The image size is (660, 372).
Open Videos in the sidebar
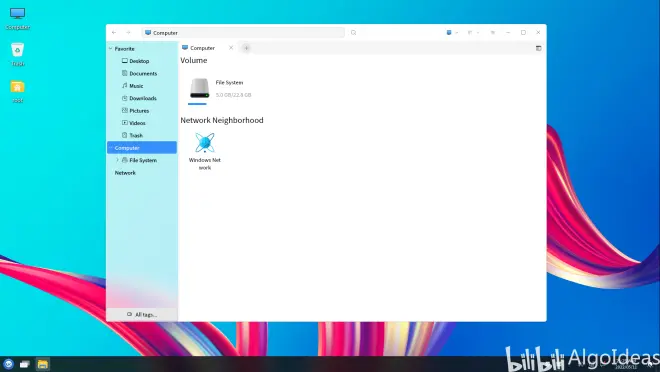tap(133, 123)
